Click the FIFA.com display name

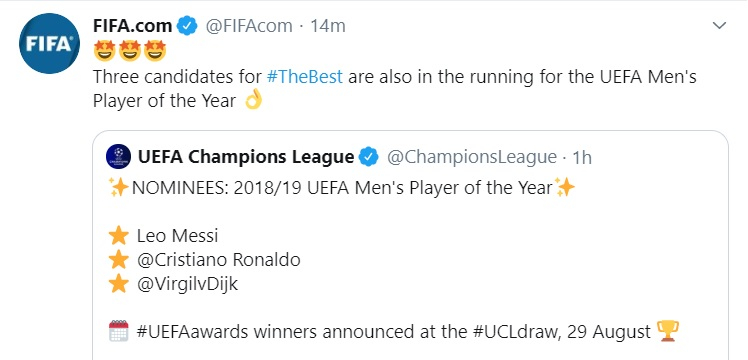133,26
